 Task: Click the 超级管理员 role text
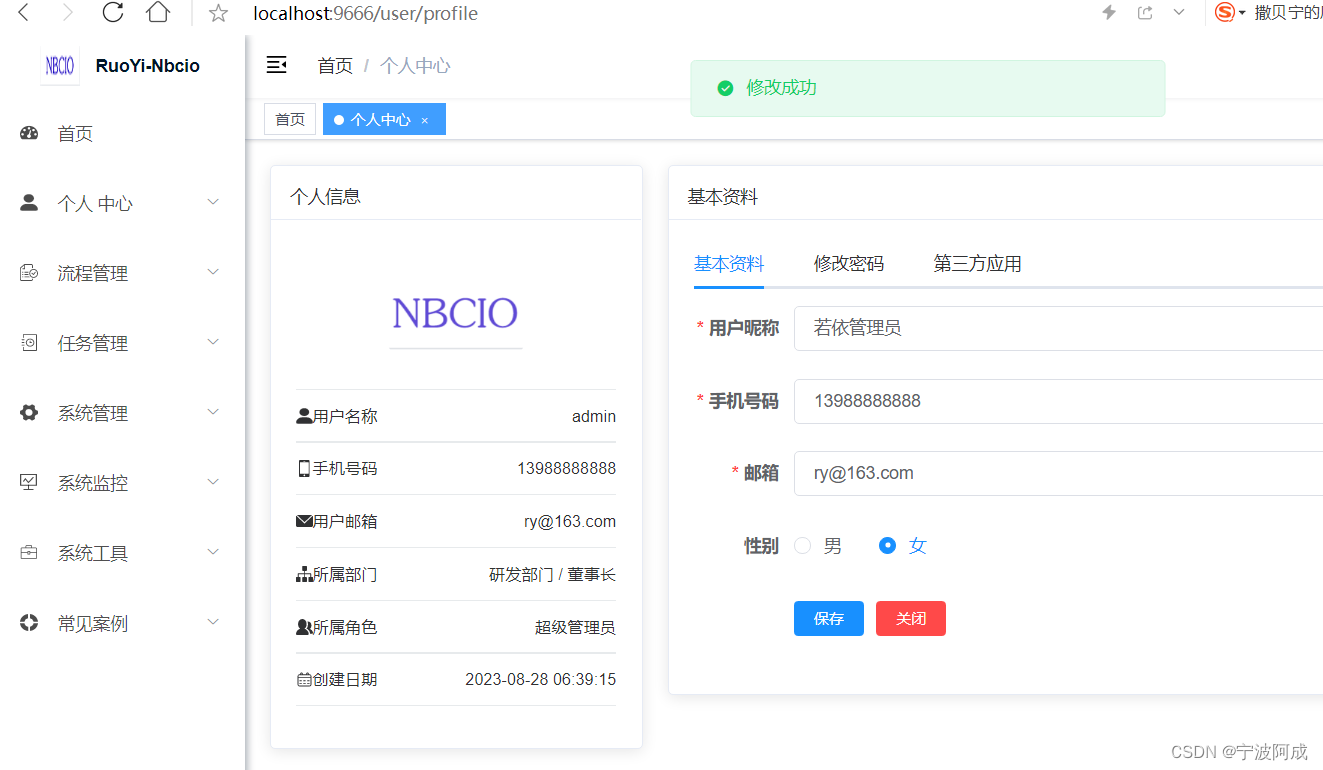click(x=575, y=628)
